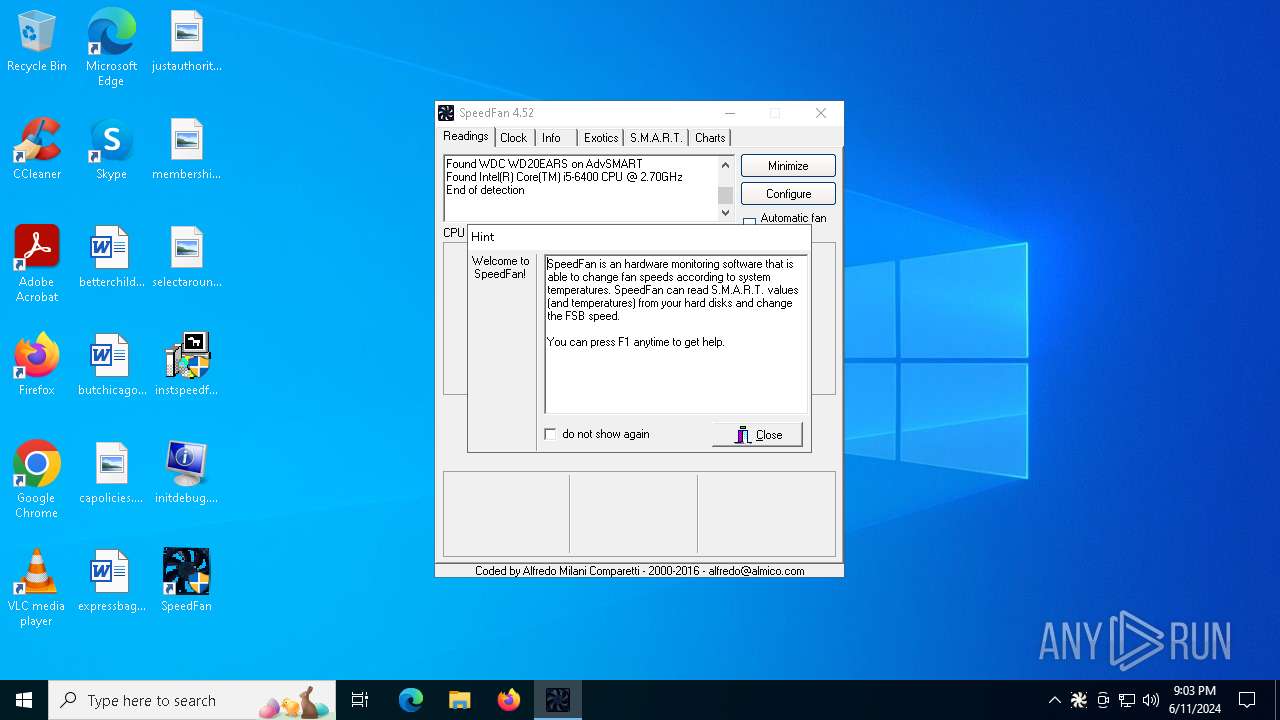This screenshot has height=720, width=1280.
Task: Switch to the S.M.A.R.T. tab
Action: [x=656, y=138]
